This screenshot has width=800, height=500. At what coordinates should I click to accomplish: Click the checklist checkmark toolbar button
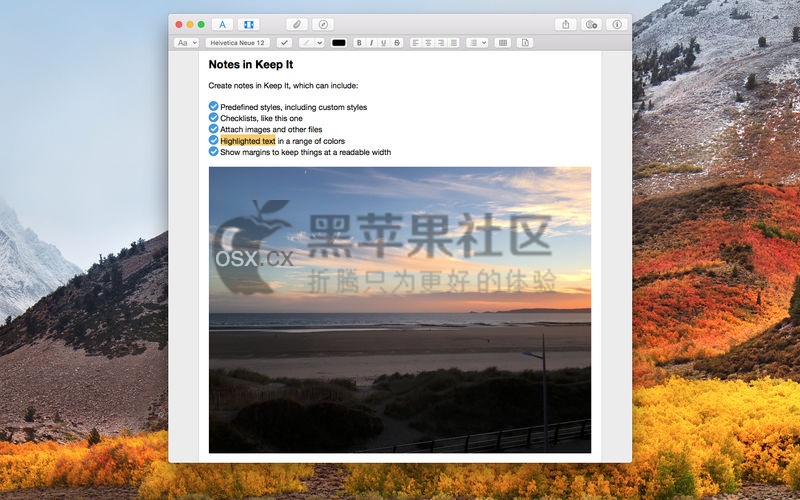(284, 43)
